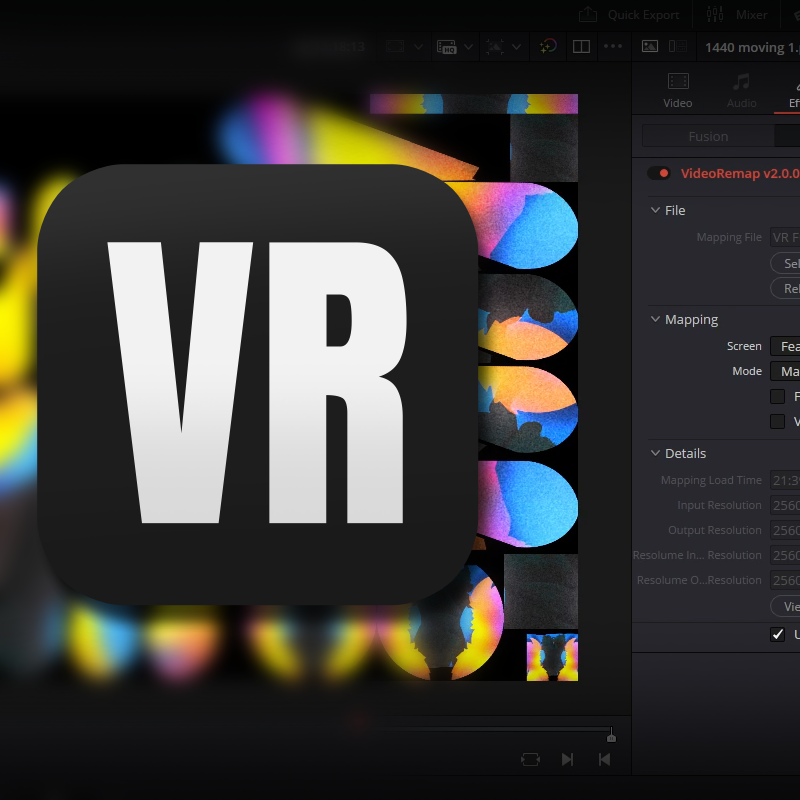Click the Quick Export button
The image size is (800, 800).
coord(630,15)
